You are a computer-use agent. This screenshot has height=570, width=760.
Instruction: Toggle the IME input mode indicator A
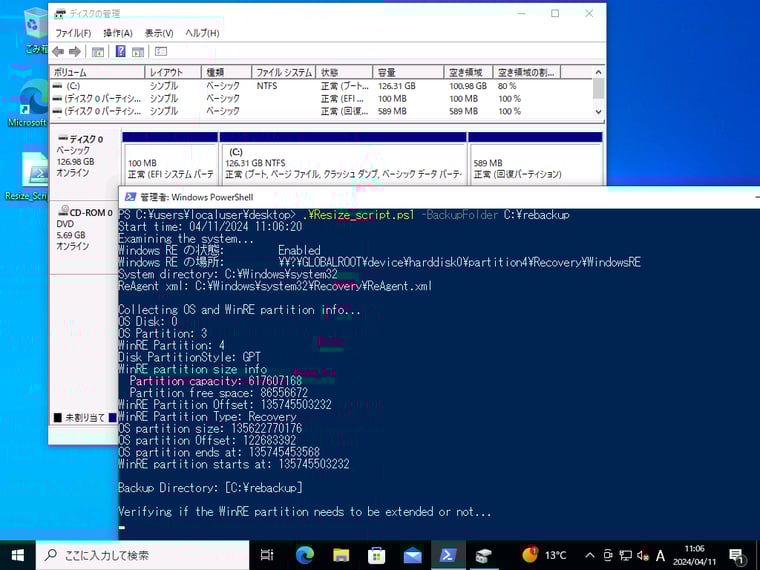[660, 555]
